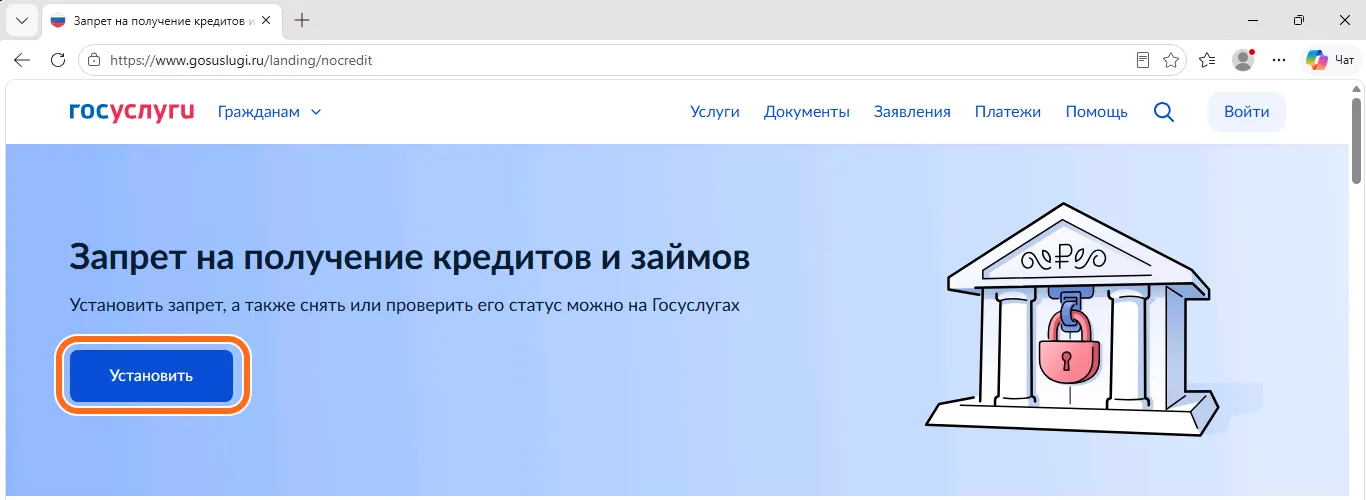Open the "Помощь" menu item

coord(1096,112)
